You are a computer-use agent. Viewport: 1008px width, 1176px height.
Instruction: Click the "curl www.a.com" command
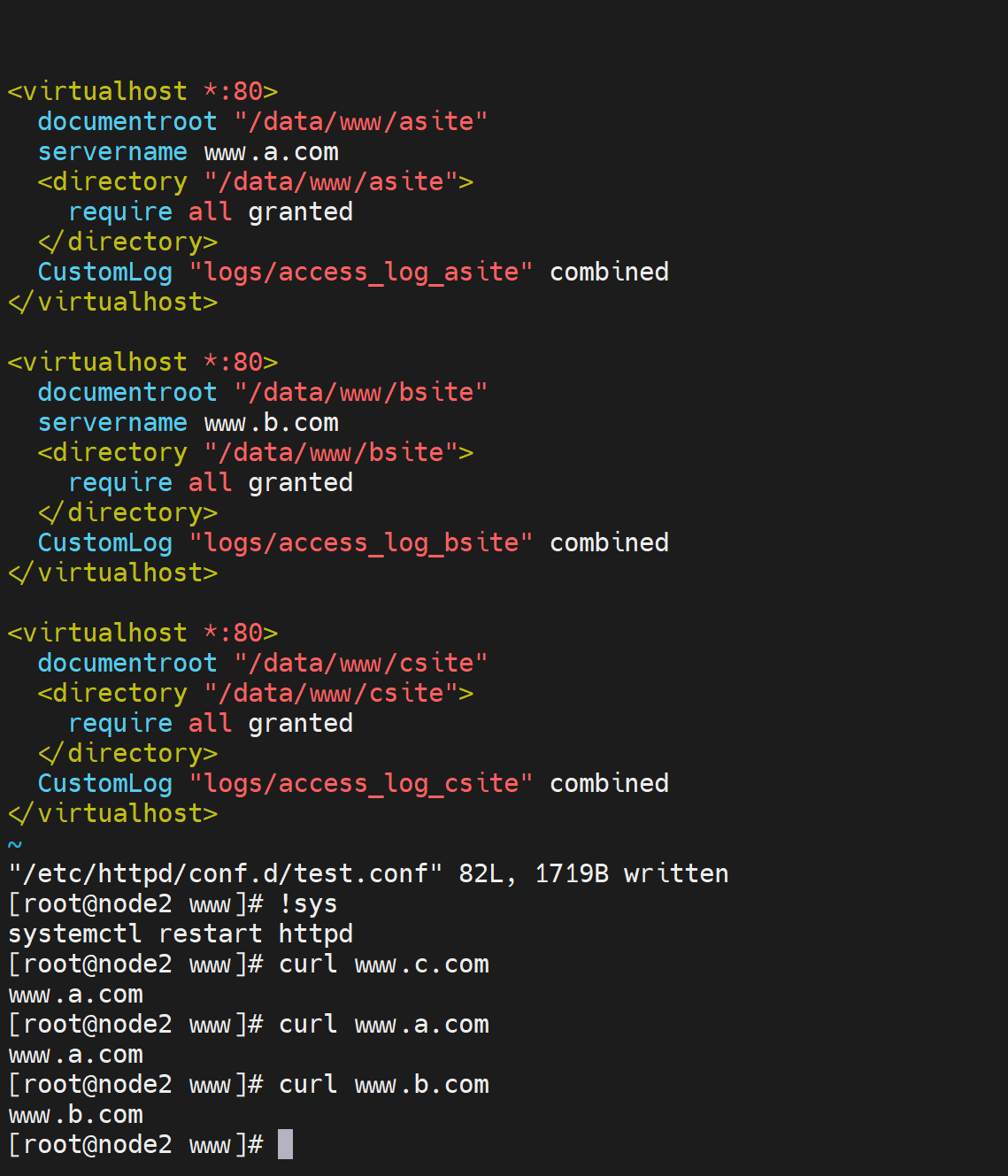pyautogui.click(x=383, y=1024)
